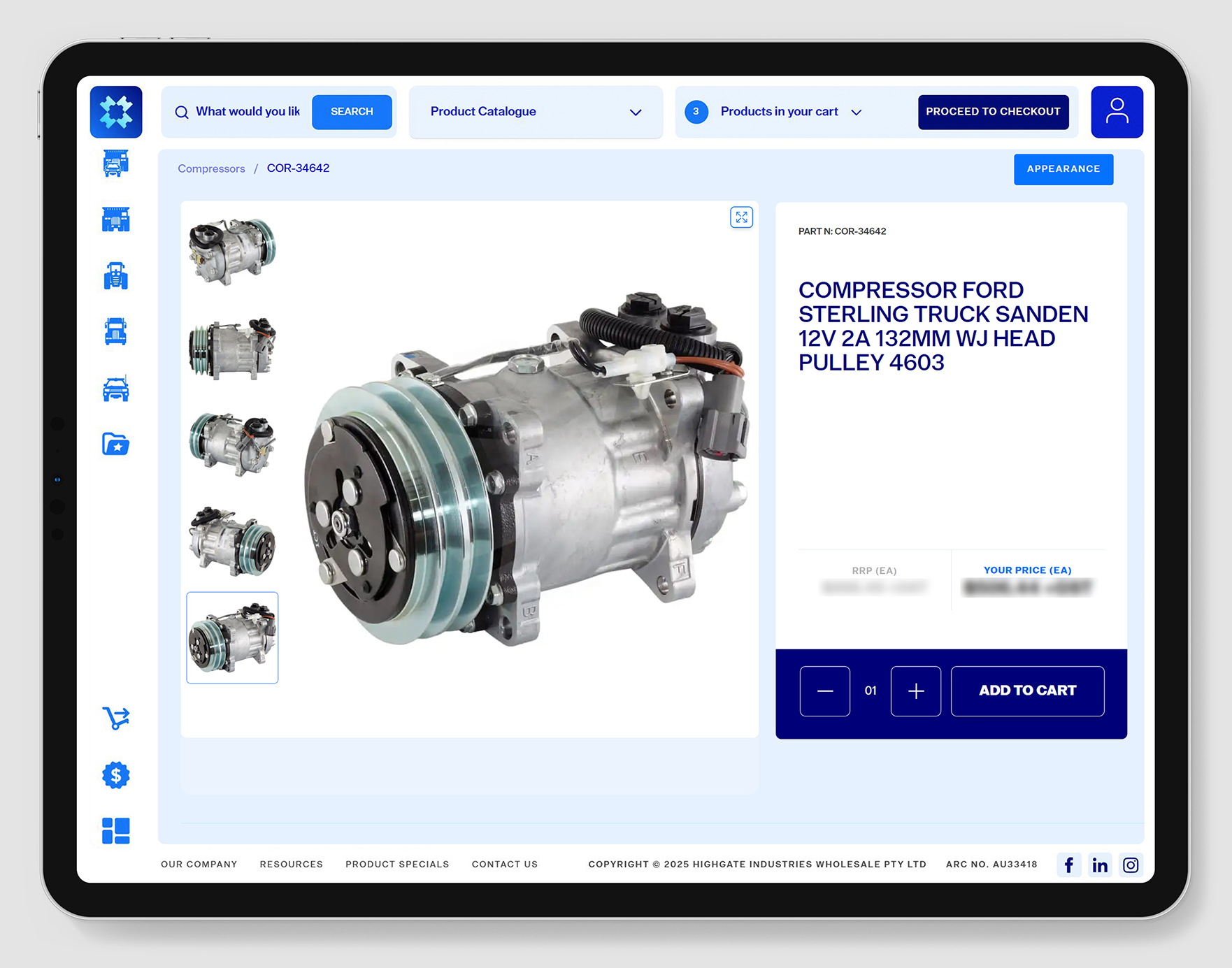Screen dimensions: 1232x968
Task: Select the fifth highlighted compressor thumbnail
Action: point(232,637)
